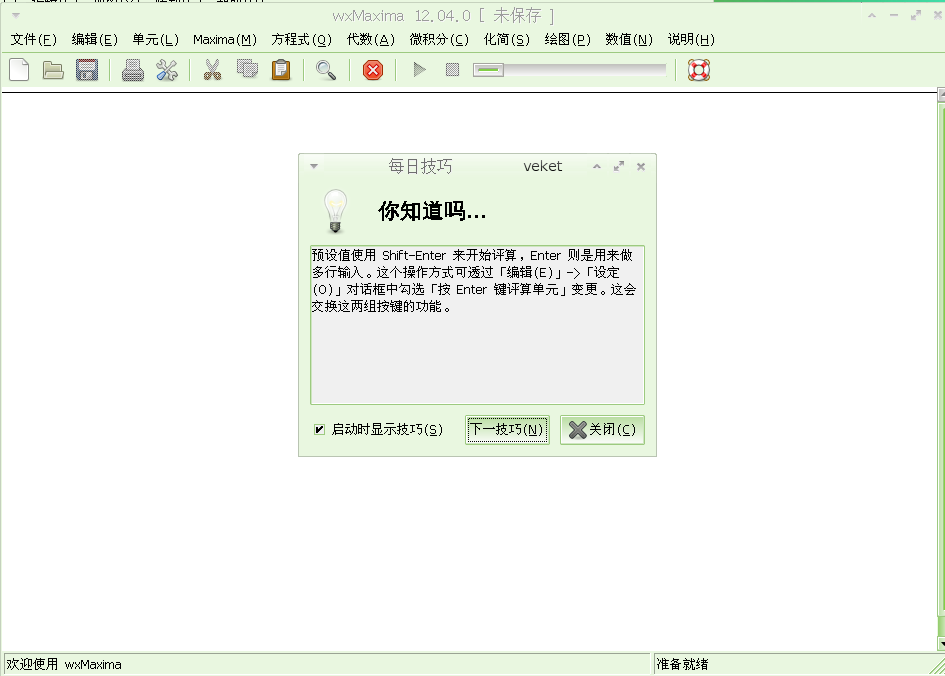The width and height of the screenshot is (945, 676).
Task: Open the 微积分(C) menu
Action: click(x=439, y=40)
